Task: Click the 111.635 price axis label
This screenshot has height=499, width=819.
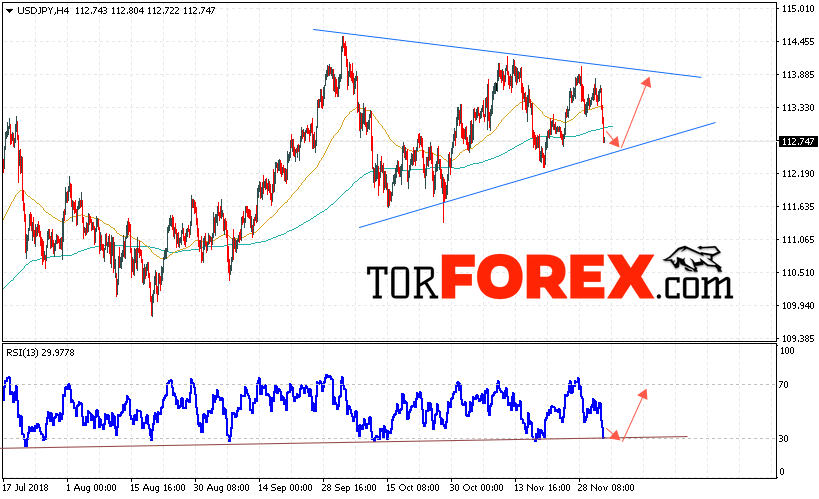Action: 798,207
